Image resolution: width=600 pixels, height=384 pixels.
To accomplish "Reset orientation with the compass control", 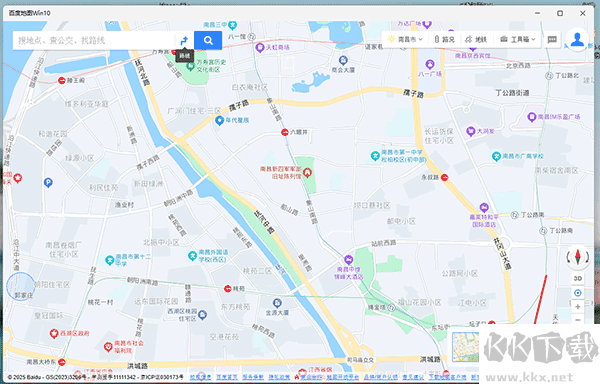I will [578, 257].
